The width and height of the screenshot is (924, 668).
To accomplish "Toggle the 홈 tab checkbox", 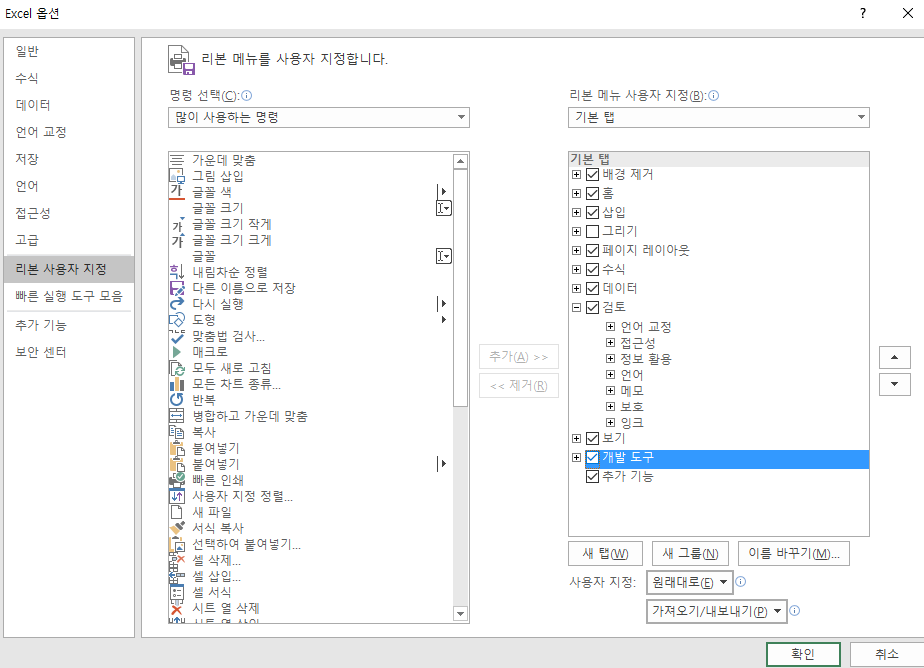I will point(593,193).
